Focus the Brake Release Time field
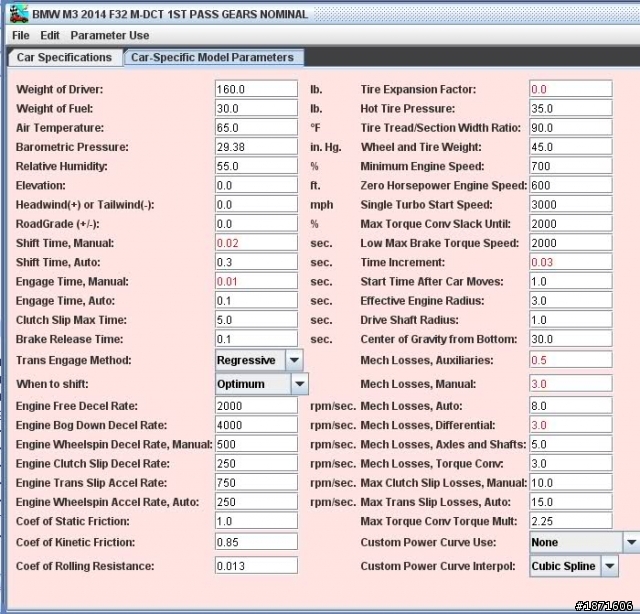 (x=256, y=339)
